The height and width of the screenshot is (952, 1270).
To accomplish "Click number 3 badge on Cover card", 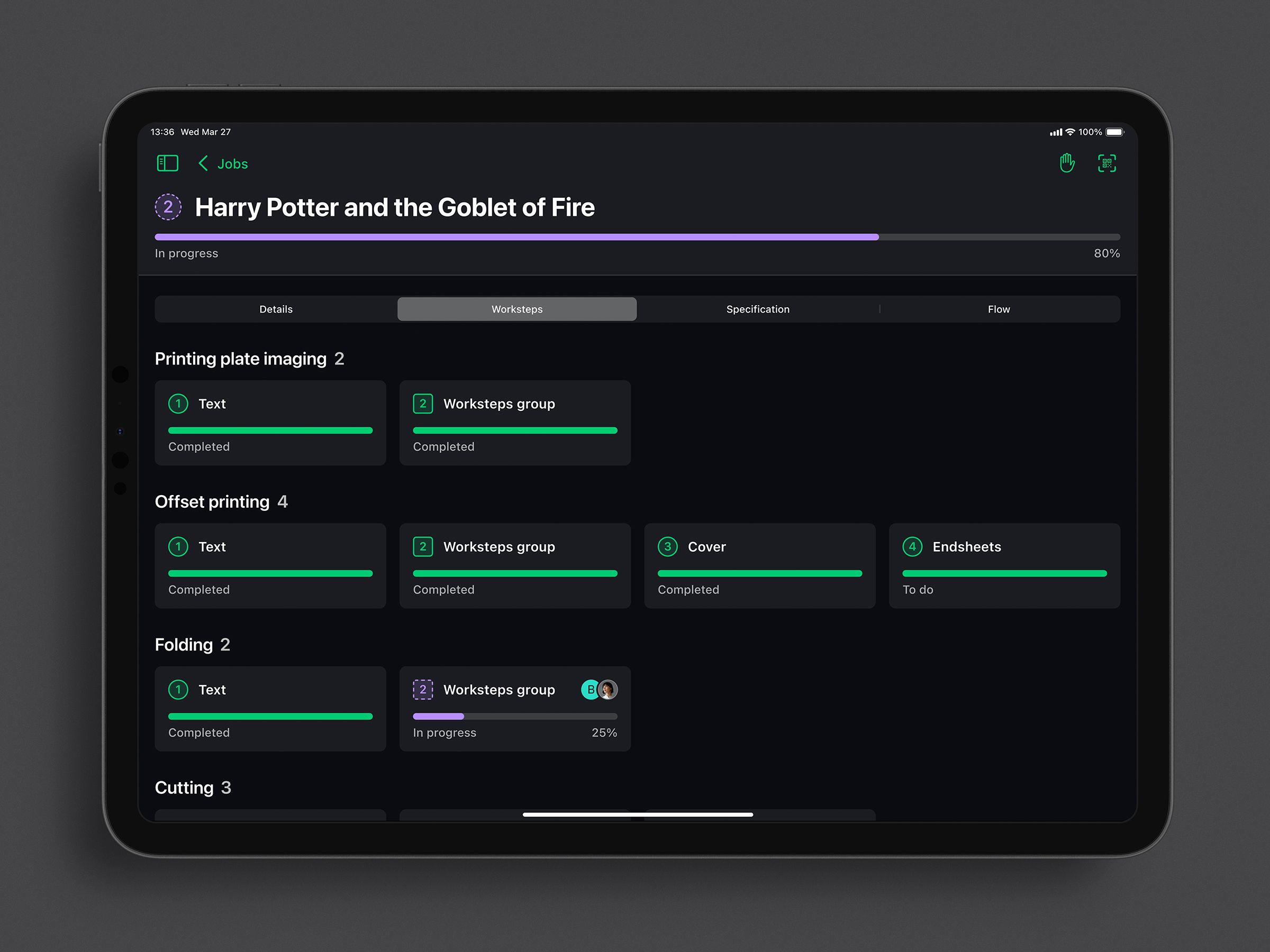I will (668, 547).
